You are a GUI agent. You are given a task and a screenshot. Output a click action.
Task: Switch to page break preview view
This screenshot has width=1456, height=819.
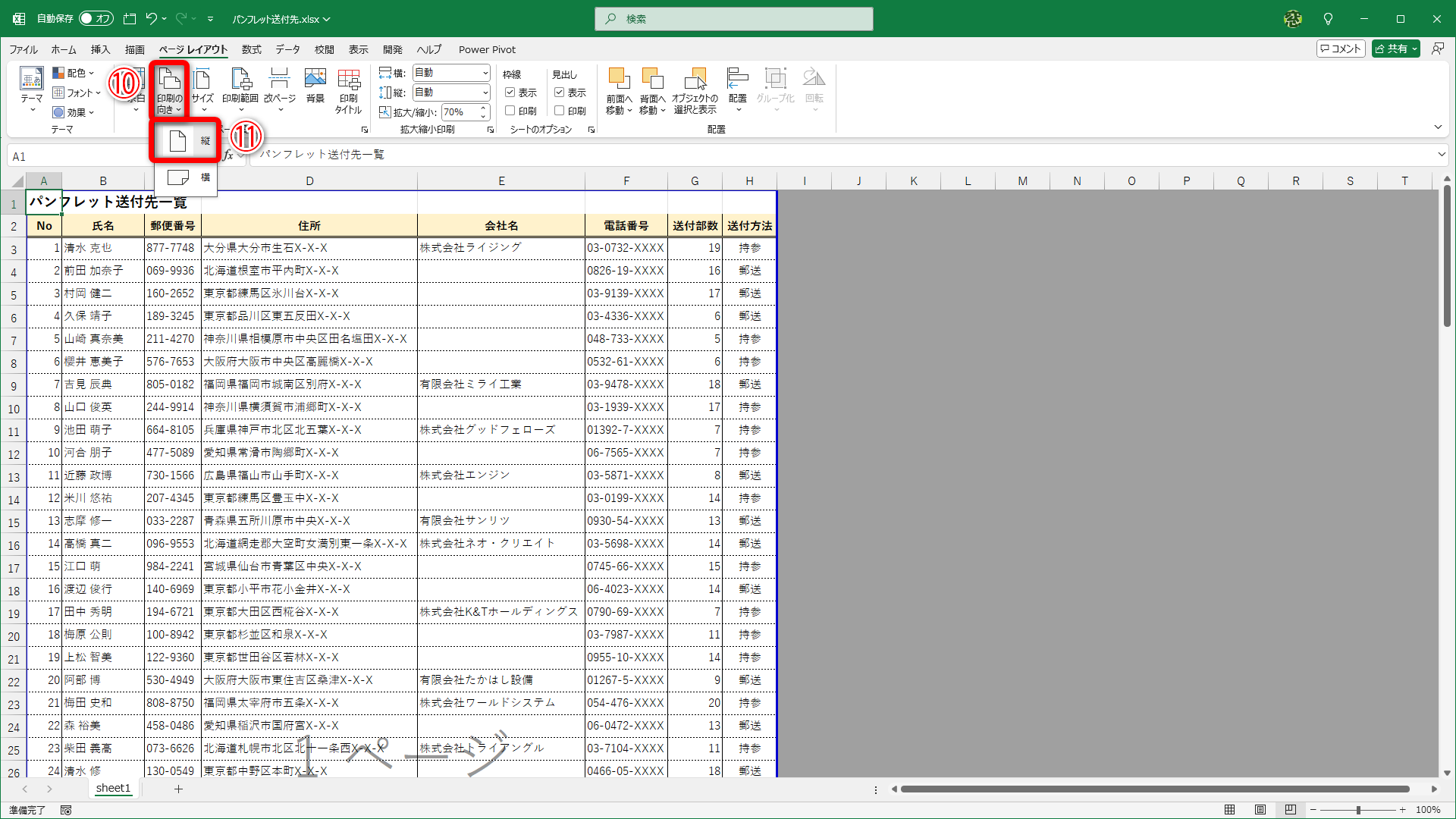coord(1291,810)
